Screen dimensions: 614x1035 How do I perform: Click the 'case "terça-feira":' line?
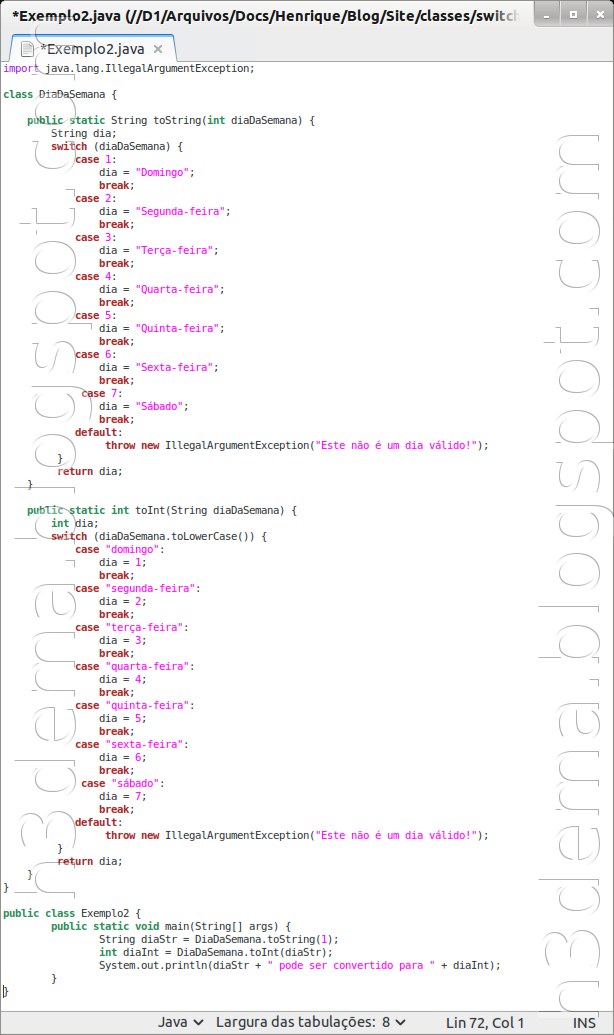point(132,627)
